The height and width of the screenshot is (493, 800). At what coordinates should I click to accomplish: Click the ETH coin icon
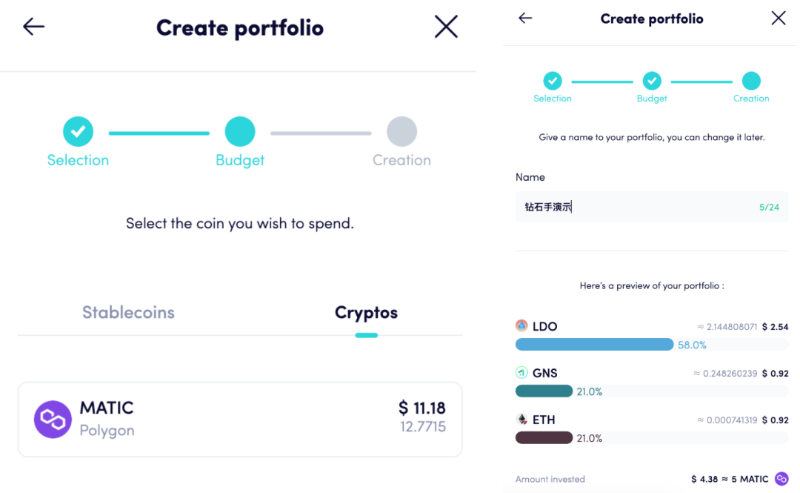[521, 420]
